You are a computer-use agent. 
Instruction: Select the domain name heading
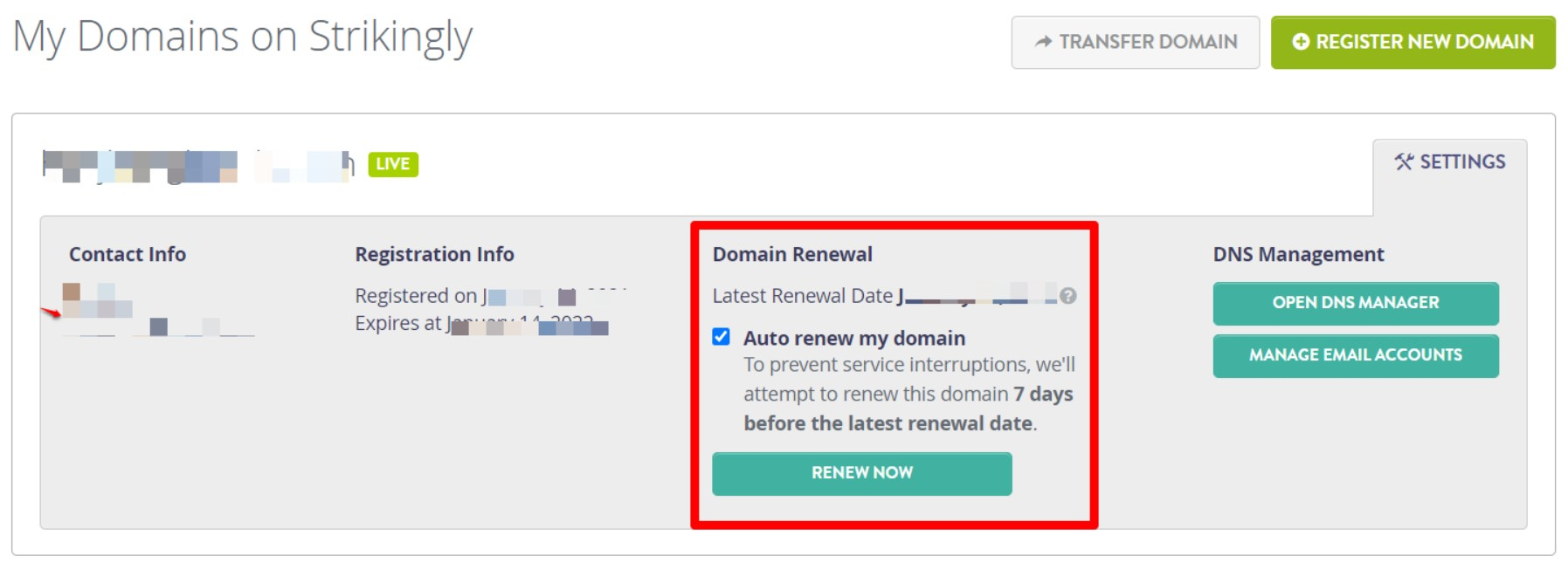pos(192,166)
